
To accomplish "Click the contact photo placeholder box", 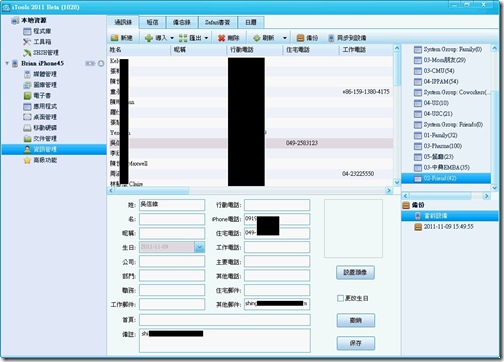I will click(353, 229).
